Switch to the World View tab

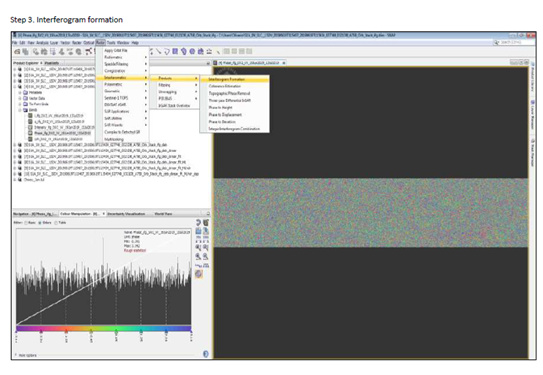[163, 214]
